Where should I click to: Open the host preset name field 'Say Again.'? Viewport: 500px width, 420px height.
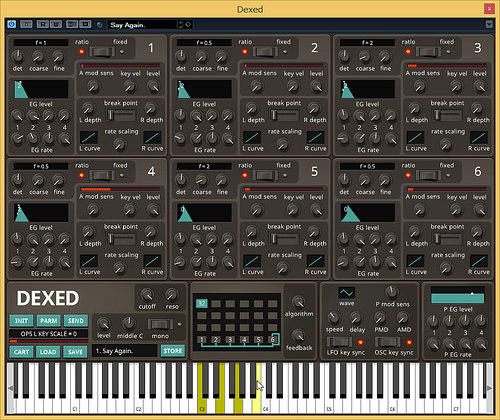tap(142, 25)
